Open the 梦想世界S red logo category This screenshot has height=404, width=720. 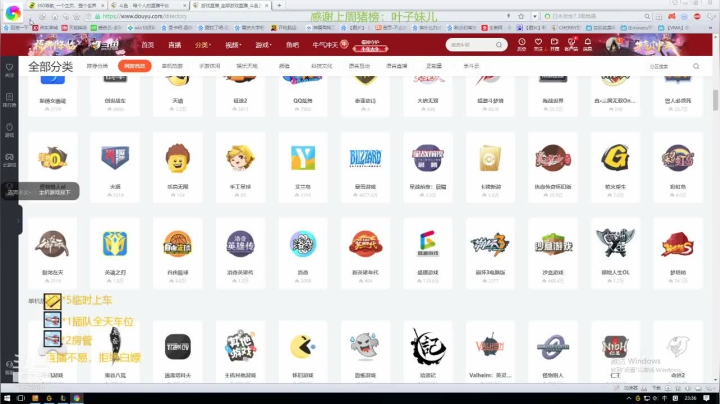click(x=677, y=253)
